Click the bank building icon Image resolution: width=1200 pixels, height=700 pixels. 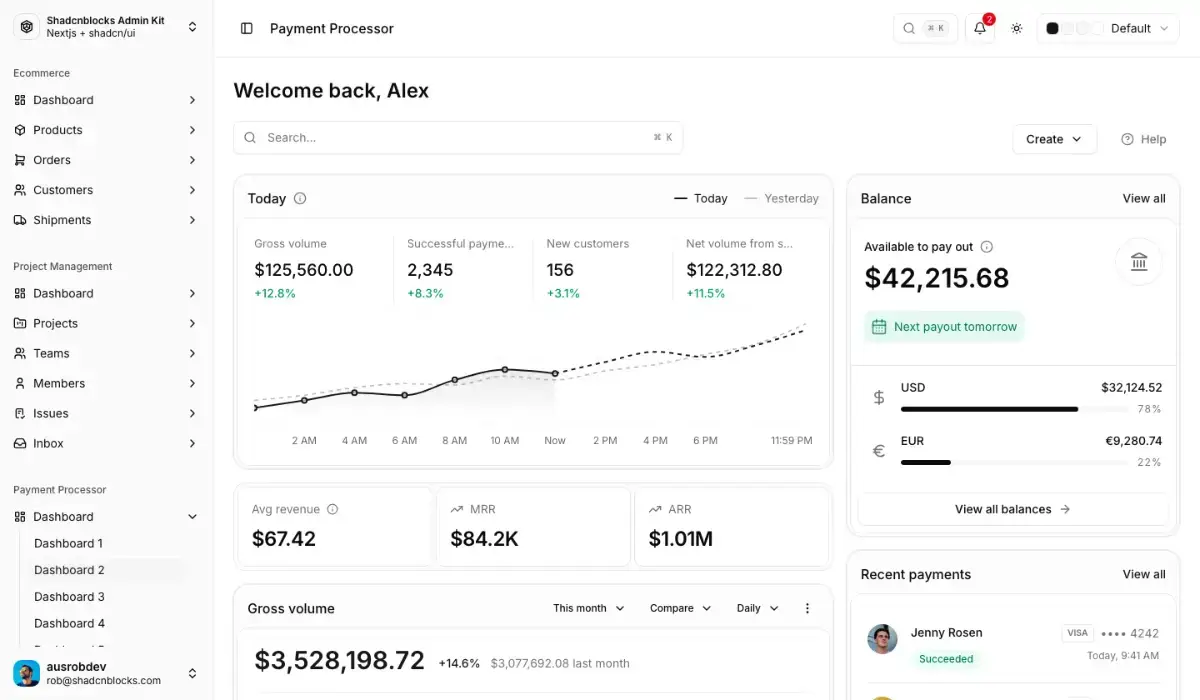coord(1139,262)
